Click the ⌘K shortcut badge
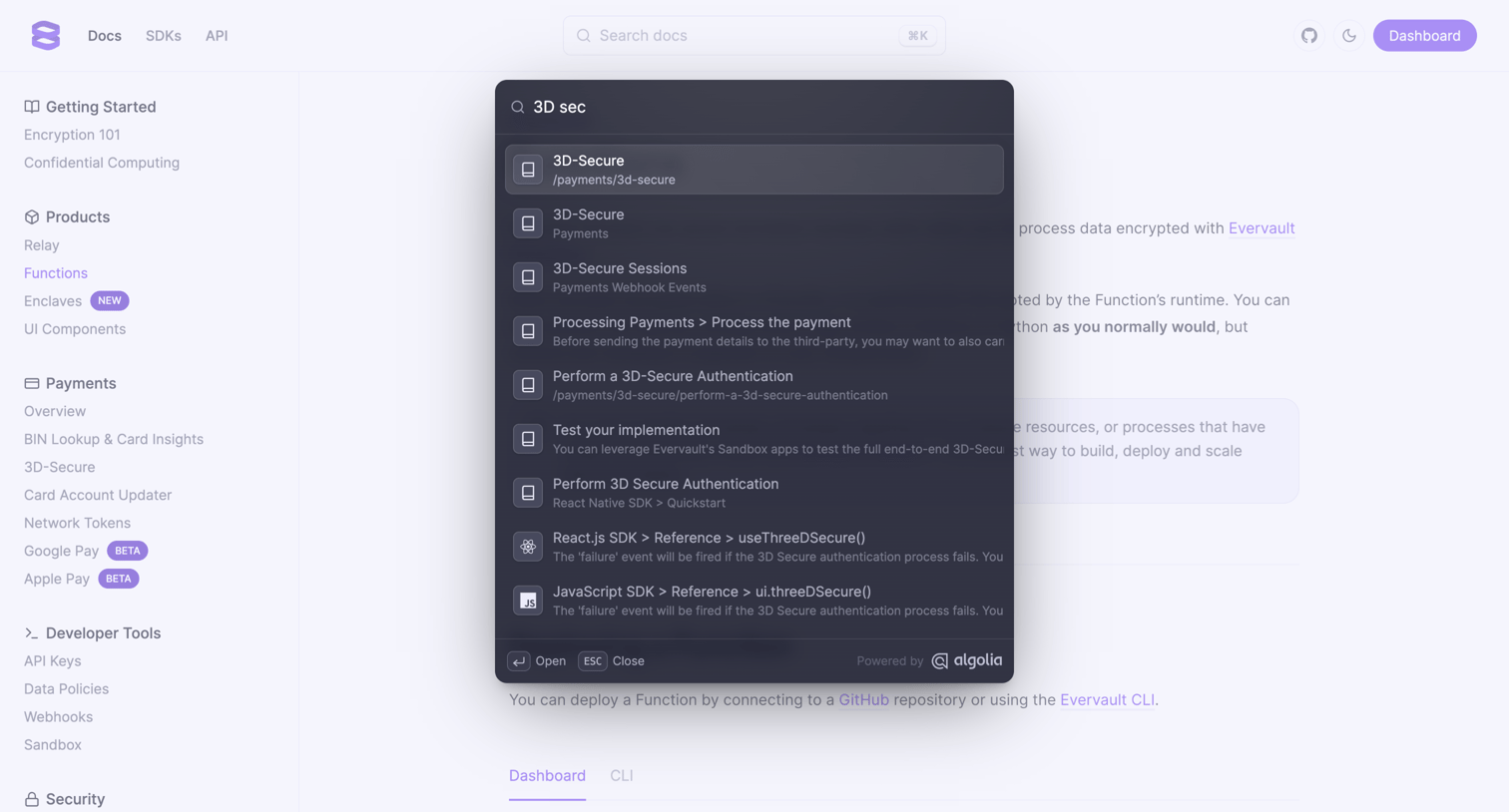The image size is (1509, 812). point(917,36)
